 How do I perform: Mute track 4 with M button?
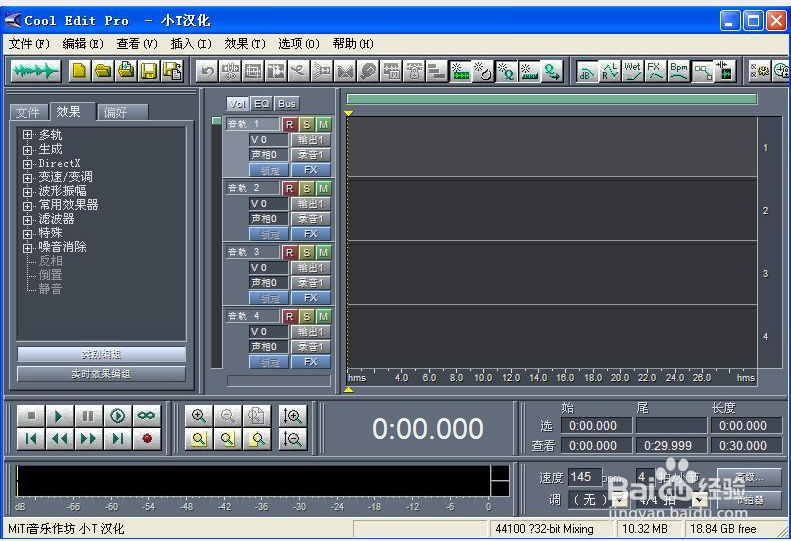[324, 316]
